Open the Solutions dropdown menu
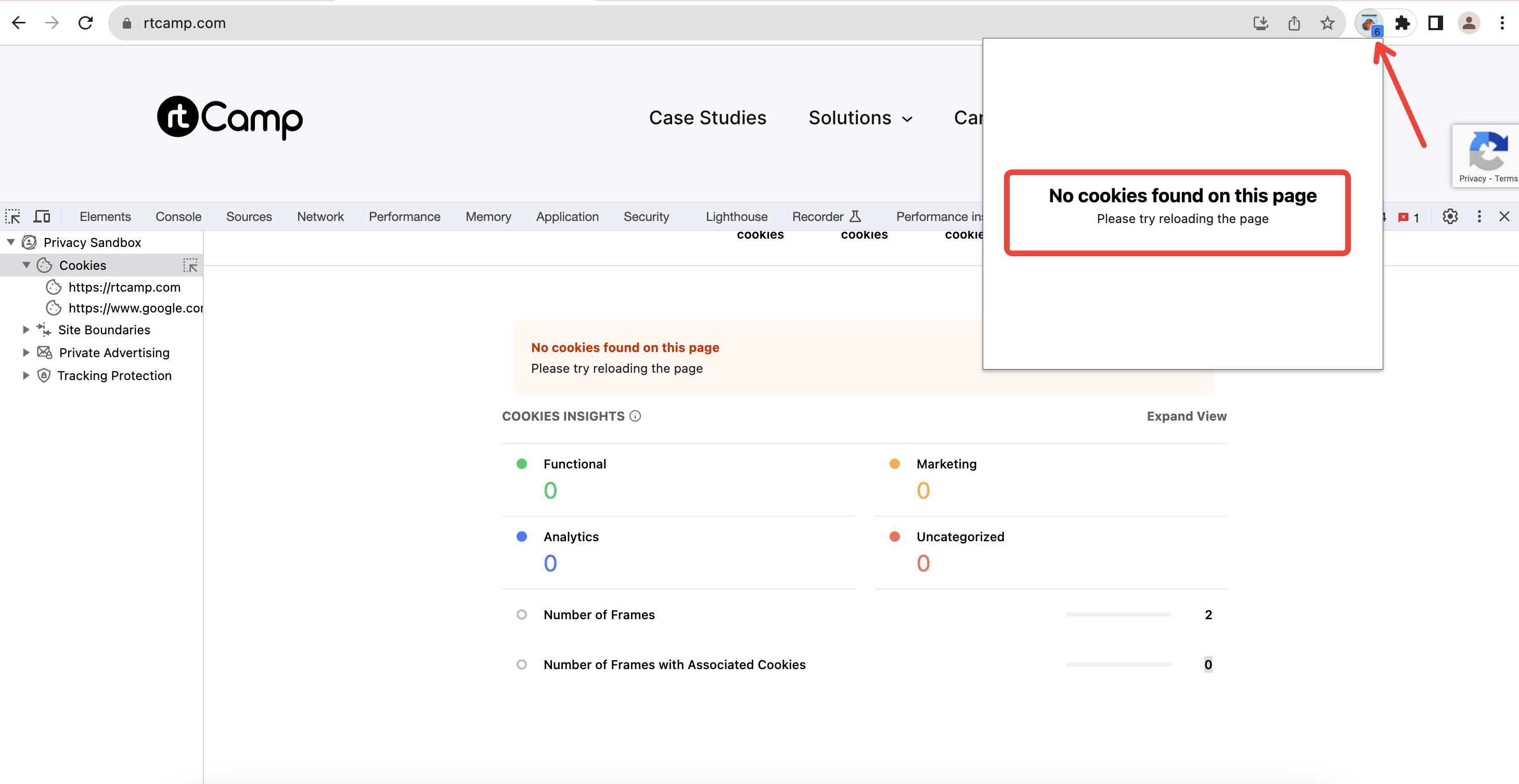The width and height of the screenshot is (1519, 784). [860, 117]
